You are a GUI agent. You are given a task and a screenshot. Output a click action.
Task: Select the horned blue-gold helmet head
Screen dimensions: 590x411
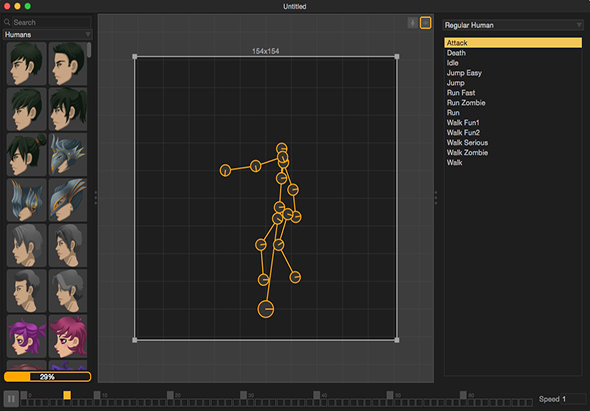(x=68, y=154)
